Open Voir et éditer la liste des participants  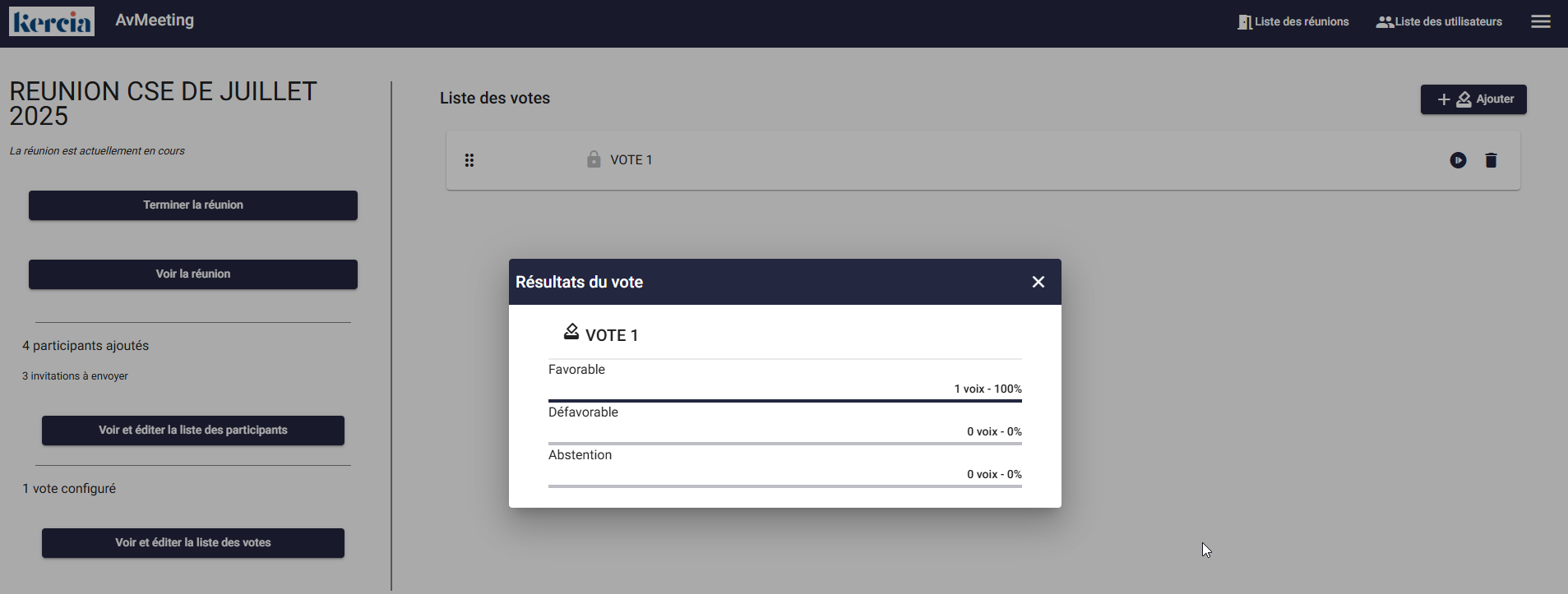pyautogui.click(x=193, y=431)
